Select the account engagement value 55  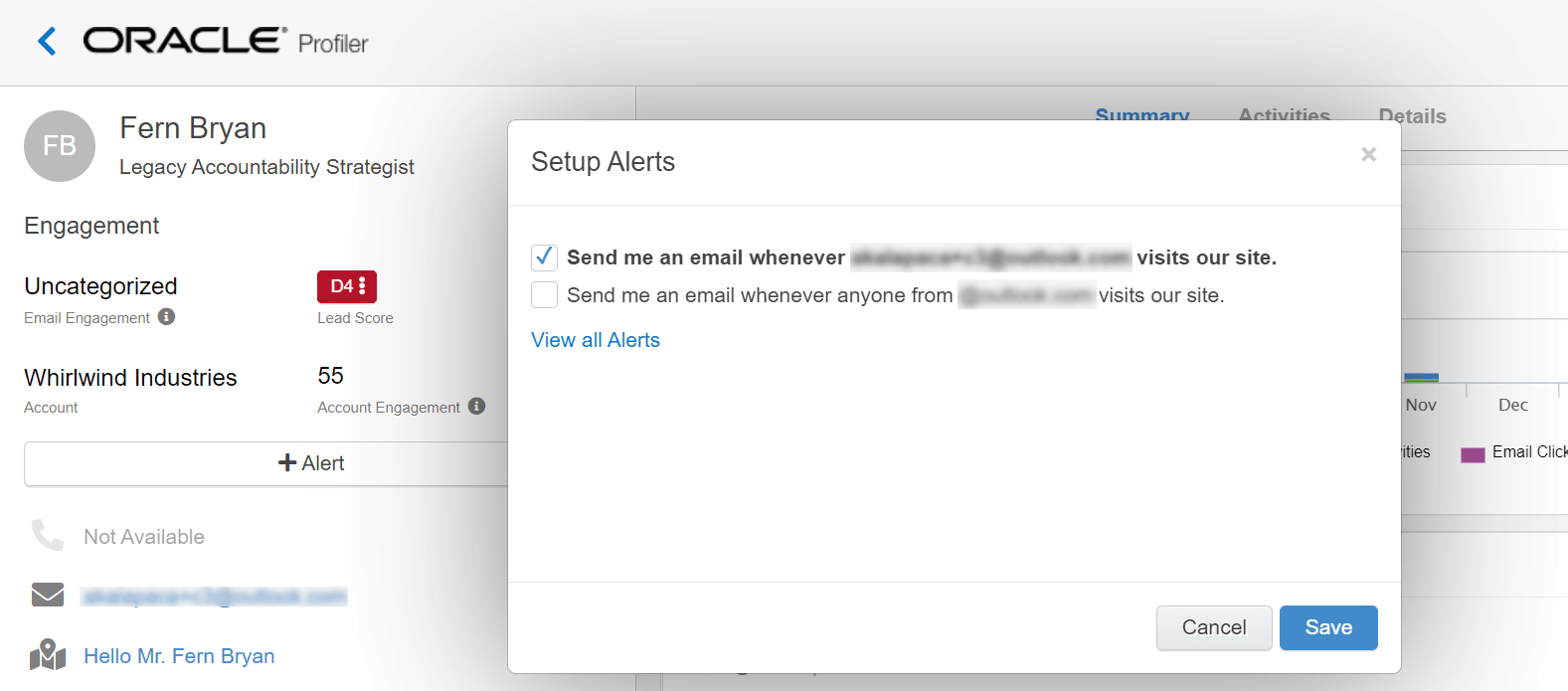(x=330, y=376)
